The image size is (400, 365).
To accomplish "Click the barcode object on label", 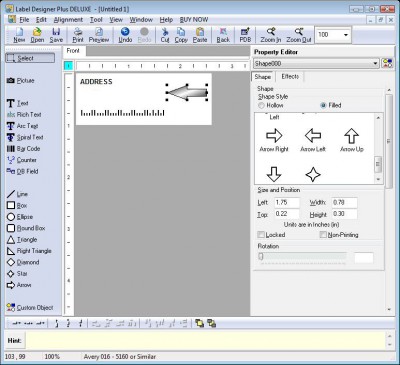I will [122, 113].
